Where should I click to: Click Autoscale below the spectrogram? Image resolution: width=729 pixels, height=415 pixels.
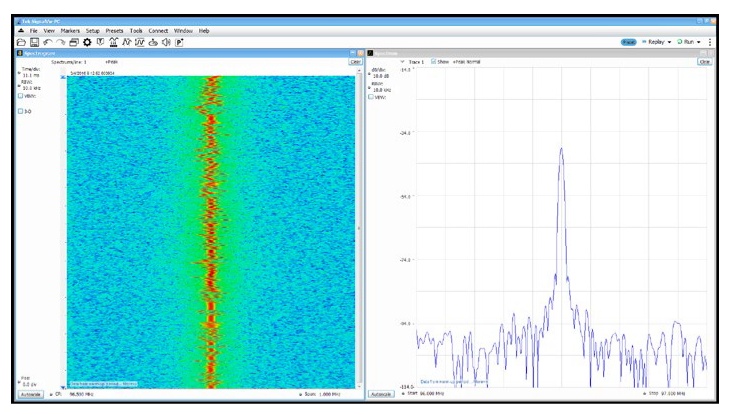(x=30, y=394)
